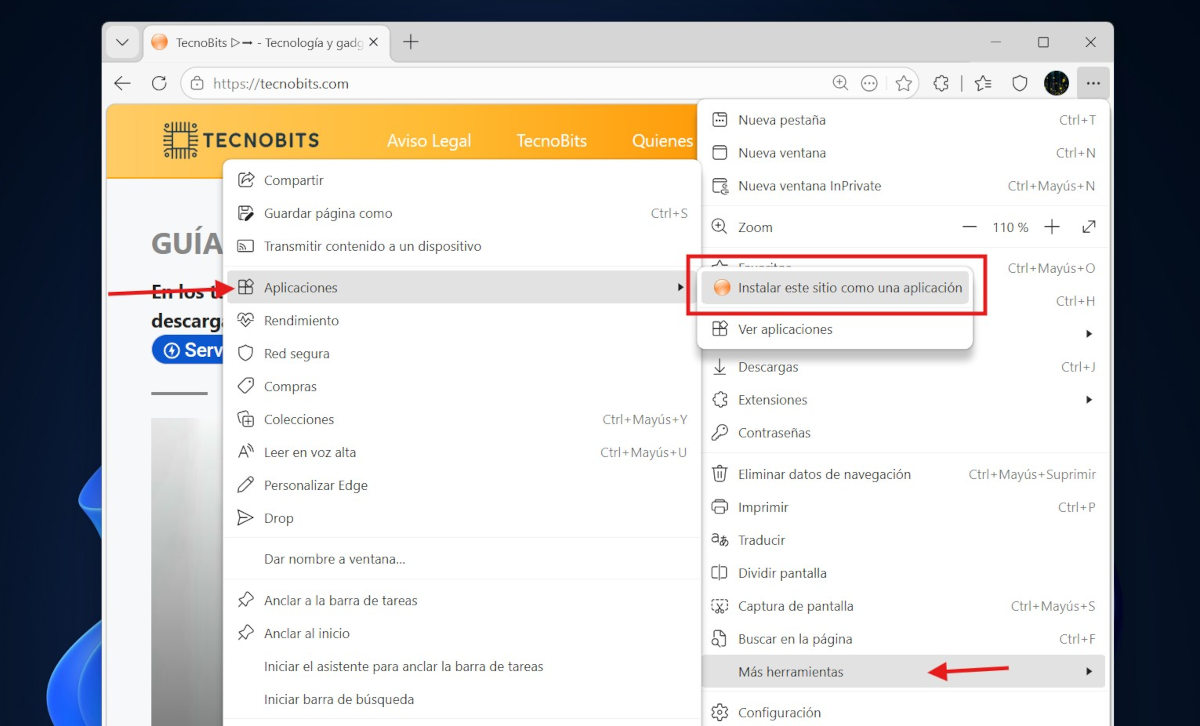Click the zoom magnifier icon in address bar
The width and height of the screenshot is (1200, 726).
pyautogui.click(x=840, y=84)
